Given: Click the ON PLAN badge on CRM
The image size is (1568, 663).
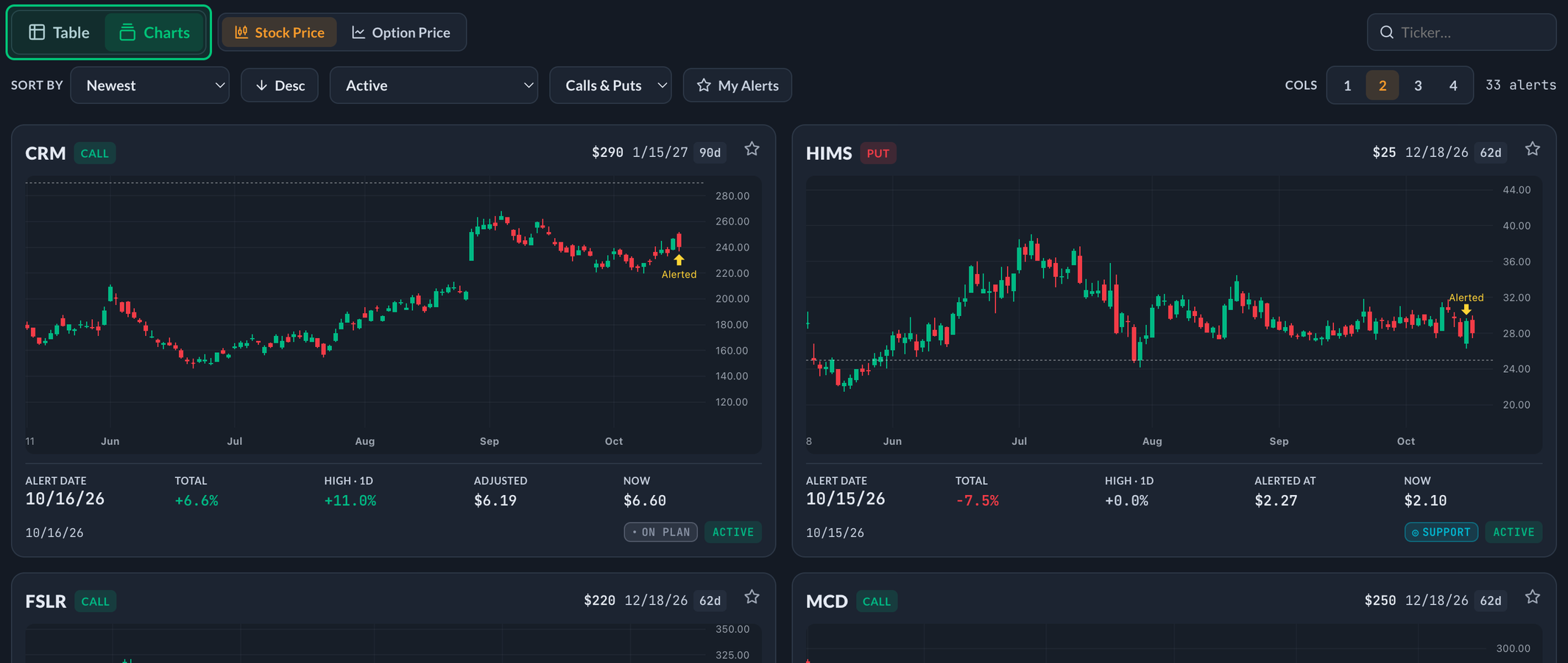Looking at the screenshot, I should (x=661, y=532).
